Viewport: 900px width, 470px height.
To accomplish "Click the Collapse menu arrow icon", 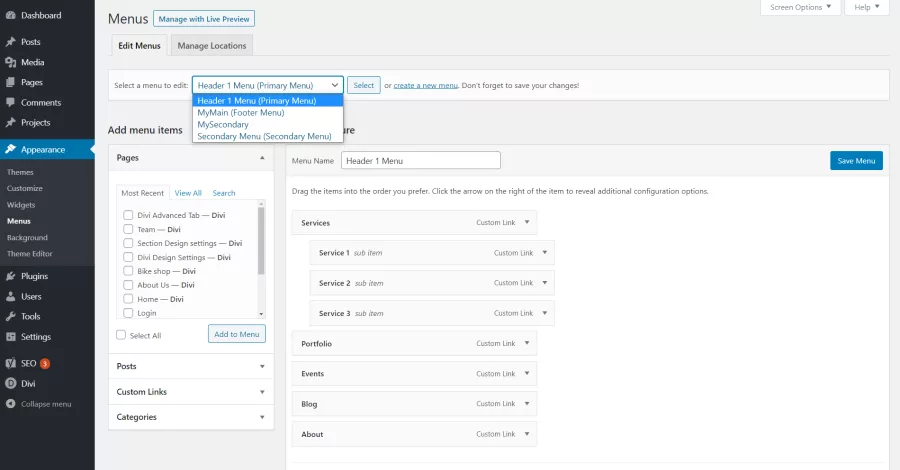I will tap(10, 403).
